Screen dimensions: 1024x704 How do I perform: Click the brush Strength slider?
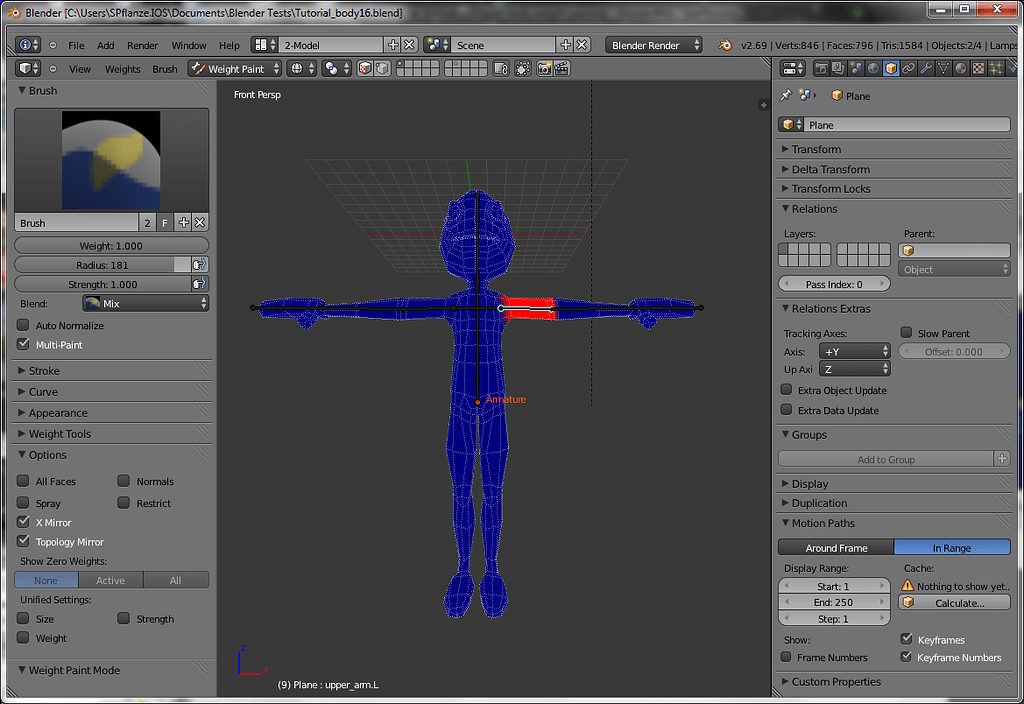pyautogui.click(x=102, y=284)
